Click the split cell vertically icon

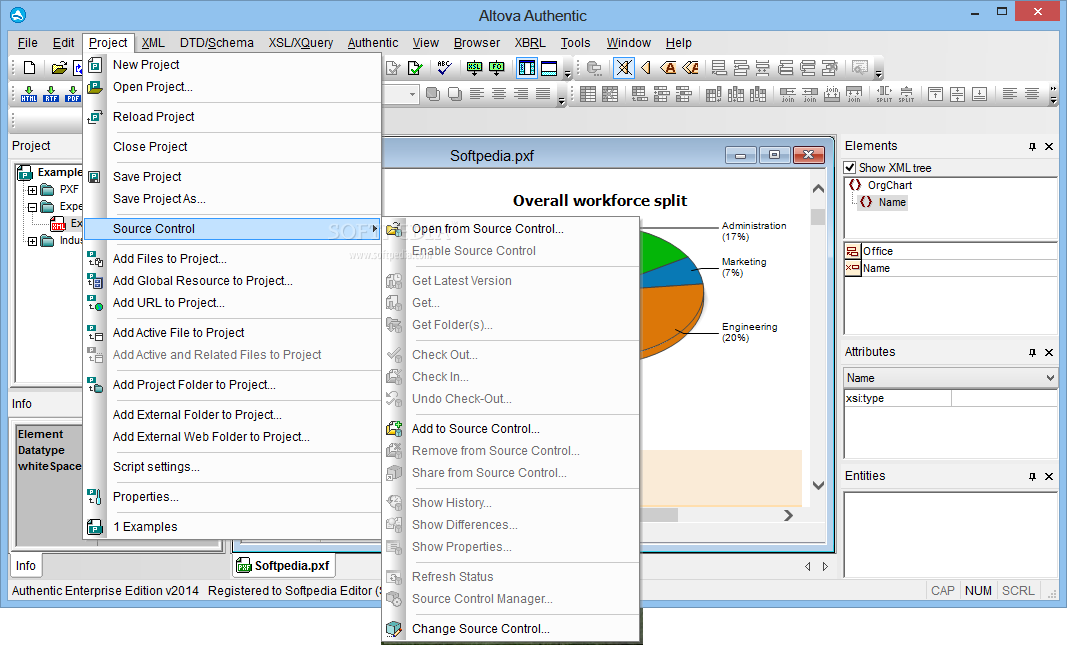(906, 94)
